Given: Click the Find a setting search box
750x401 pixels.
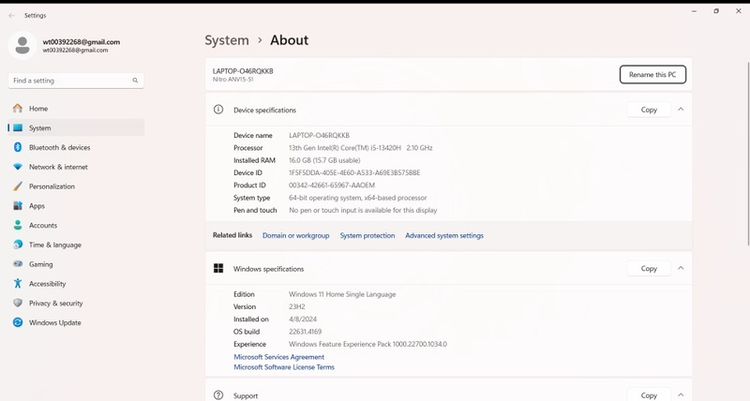Looking at the screenshot, I should [x=76, y=80].
